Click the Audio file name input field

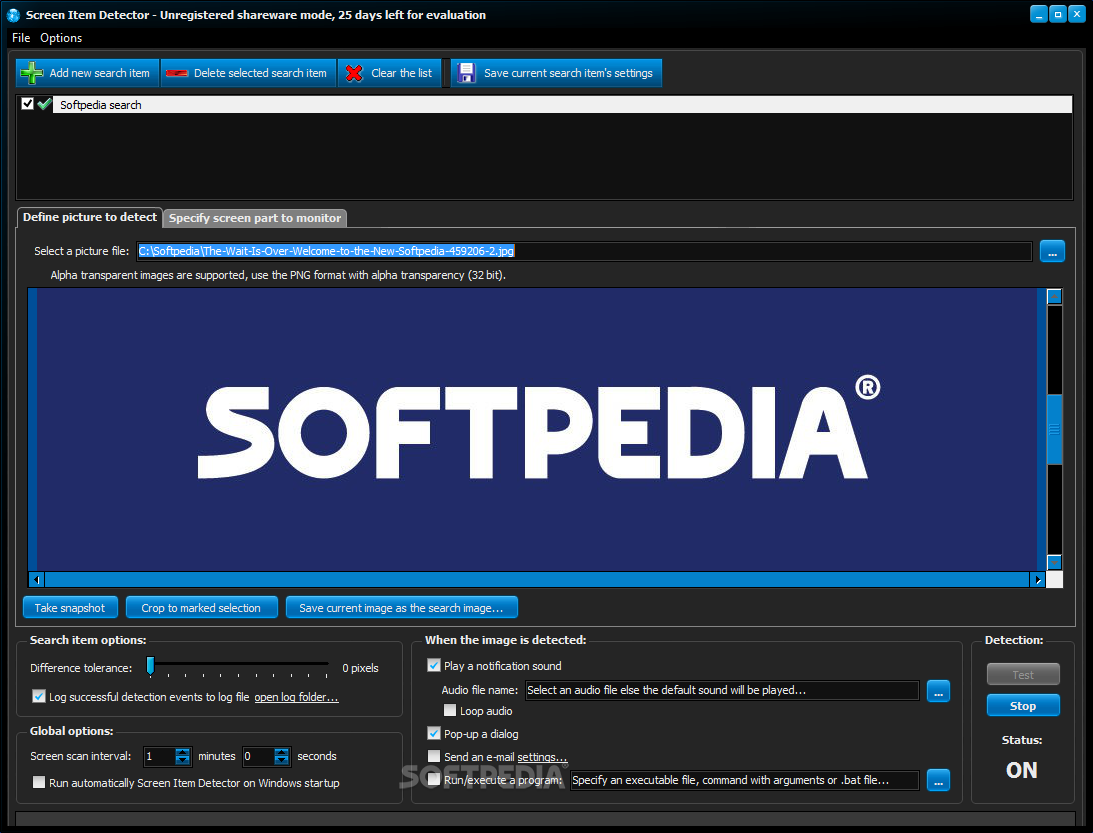pos(722,690)
